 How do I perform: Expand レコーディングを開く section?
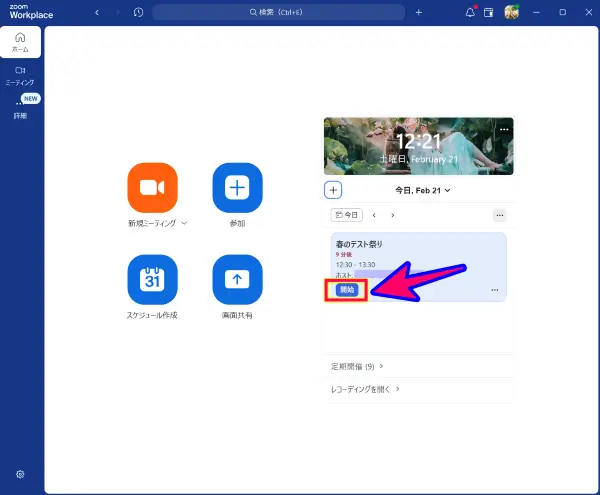[365, 389]
